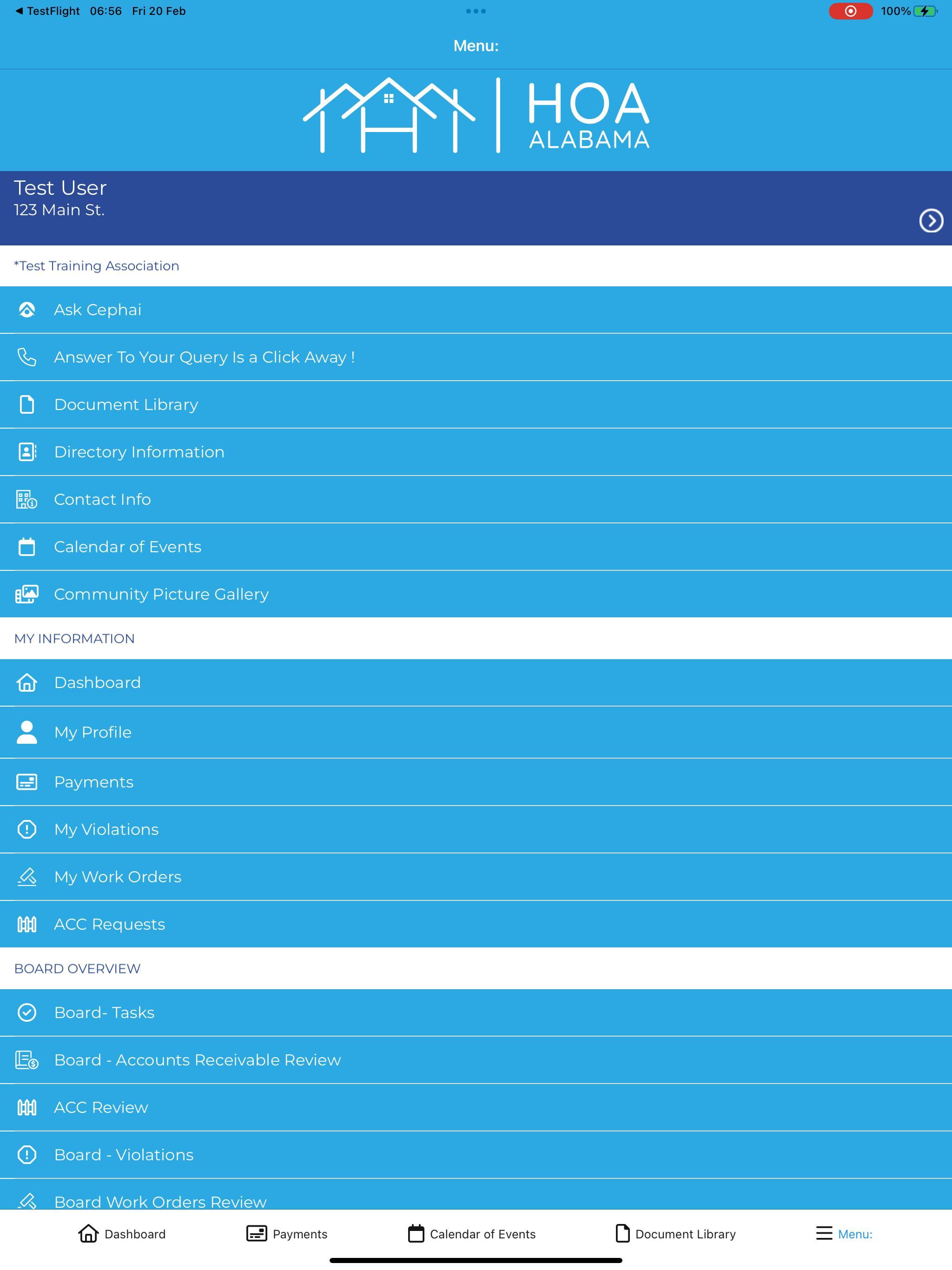
Task: Tap the *Test Training Association label
Action: [97, 266]
